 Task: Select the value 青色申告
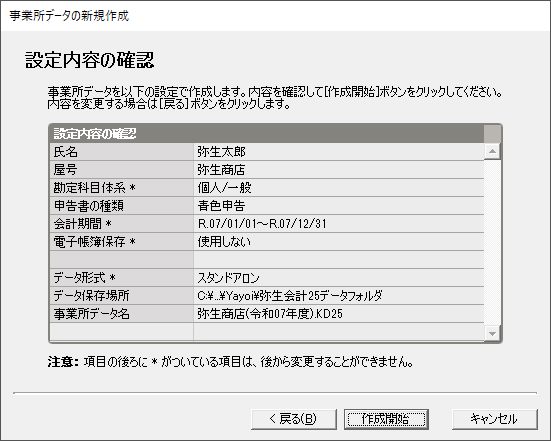(x=338, y=206)
